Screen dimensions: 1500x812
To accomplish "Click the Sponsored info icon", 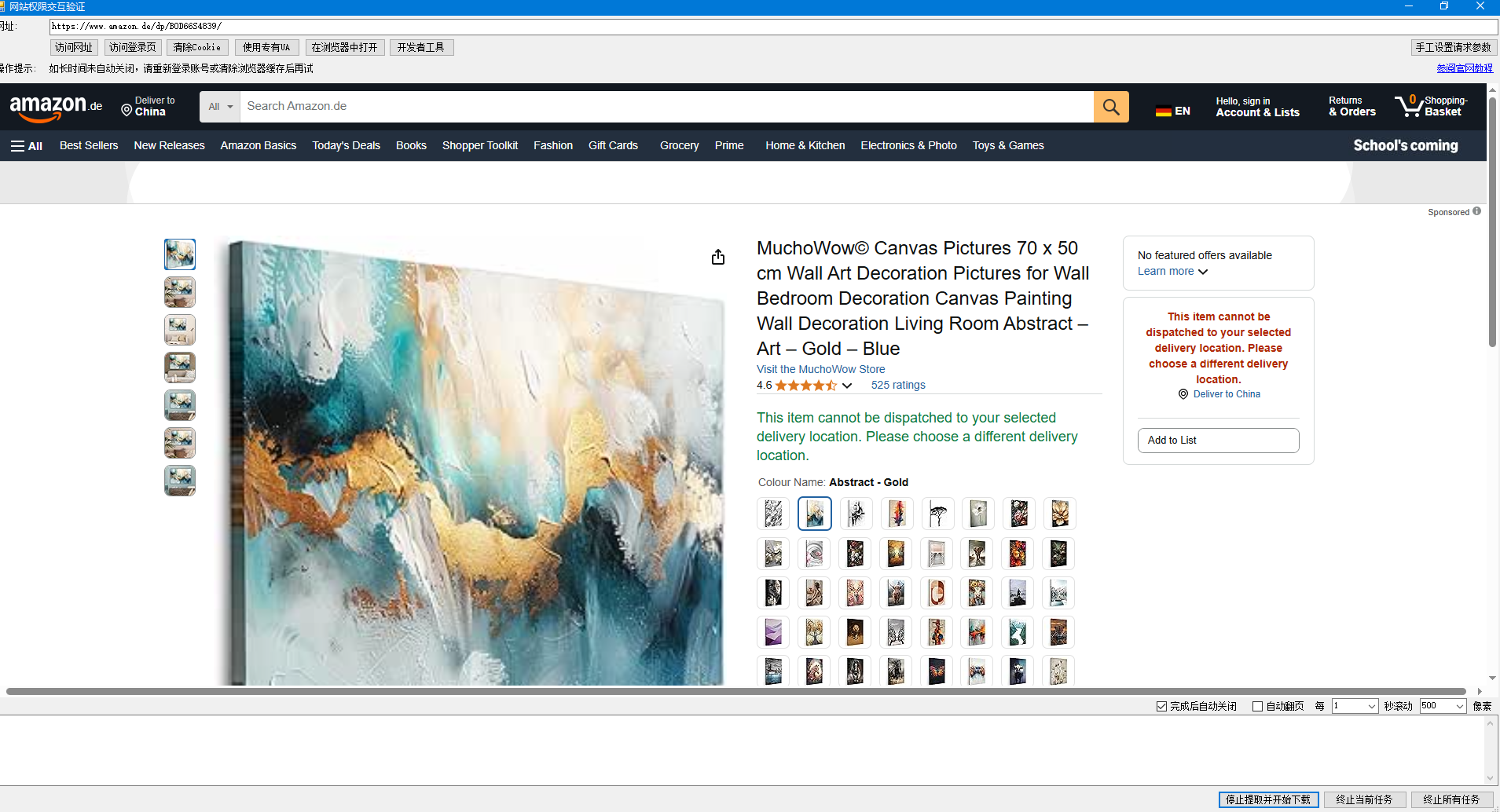I will (x=1476, y=211).
